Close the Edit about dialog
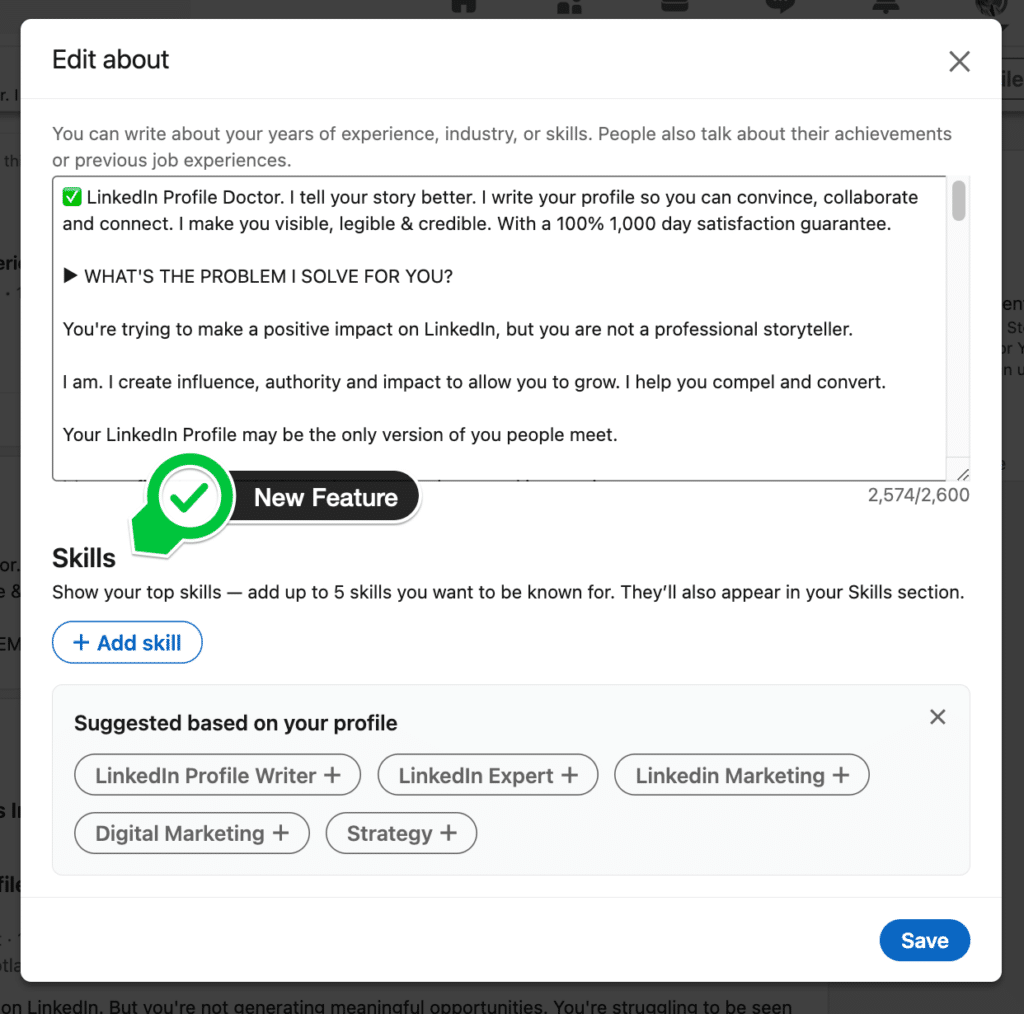Viewport: 1024px width, 1014px height. (x=959, y=61)
